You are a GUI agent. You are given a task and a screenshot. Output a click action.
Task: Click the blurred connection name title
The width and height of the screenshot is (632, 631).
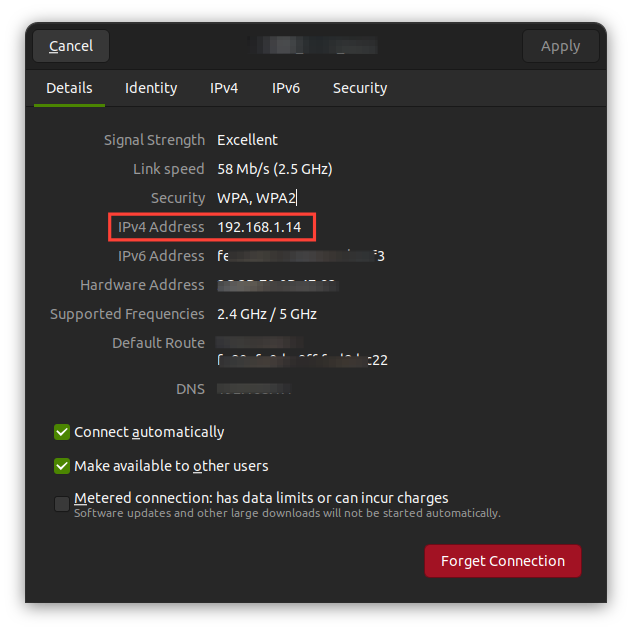[x=313, y=45]
